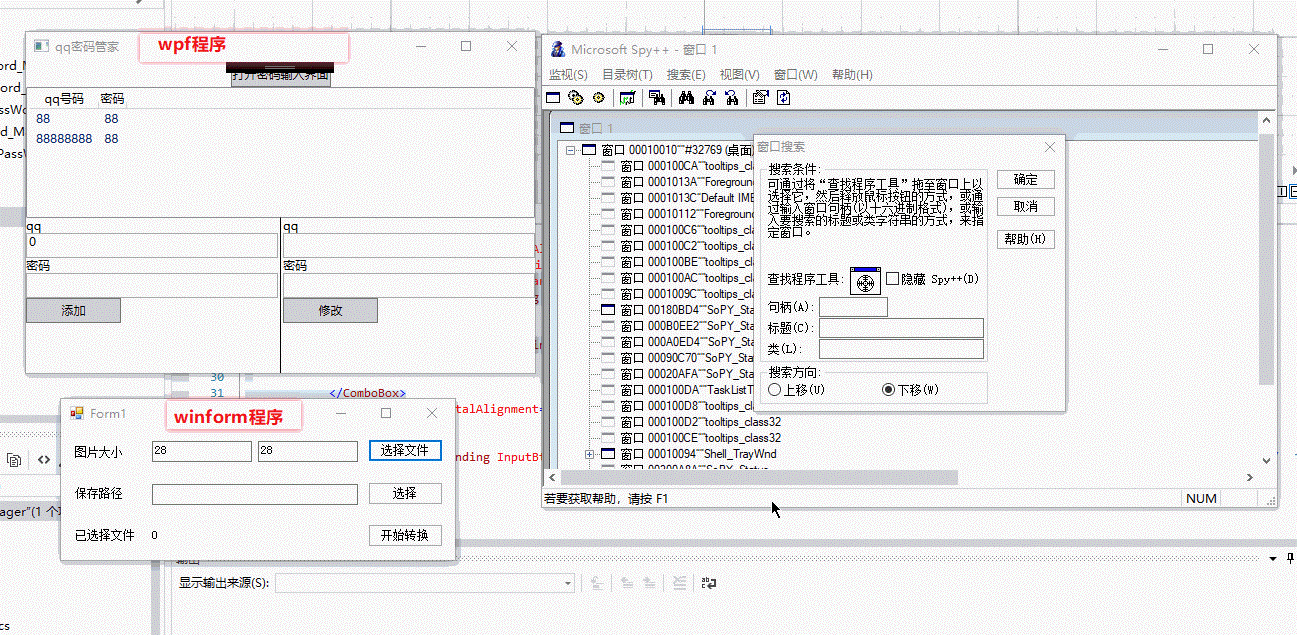Select tree row 窗口 000100D2 tooltips_class32

pyautogui.click(x=701, y=422)
